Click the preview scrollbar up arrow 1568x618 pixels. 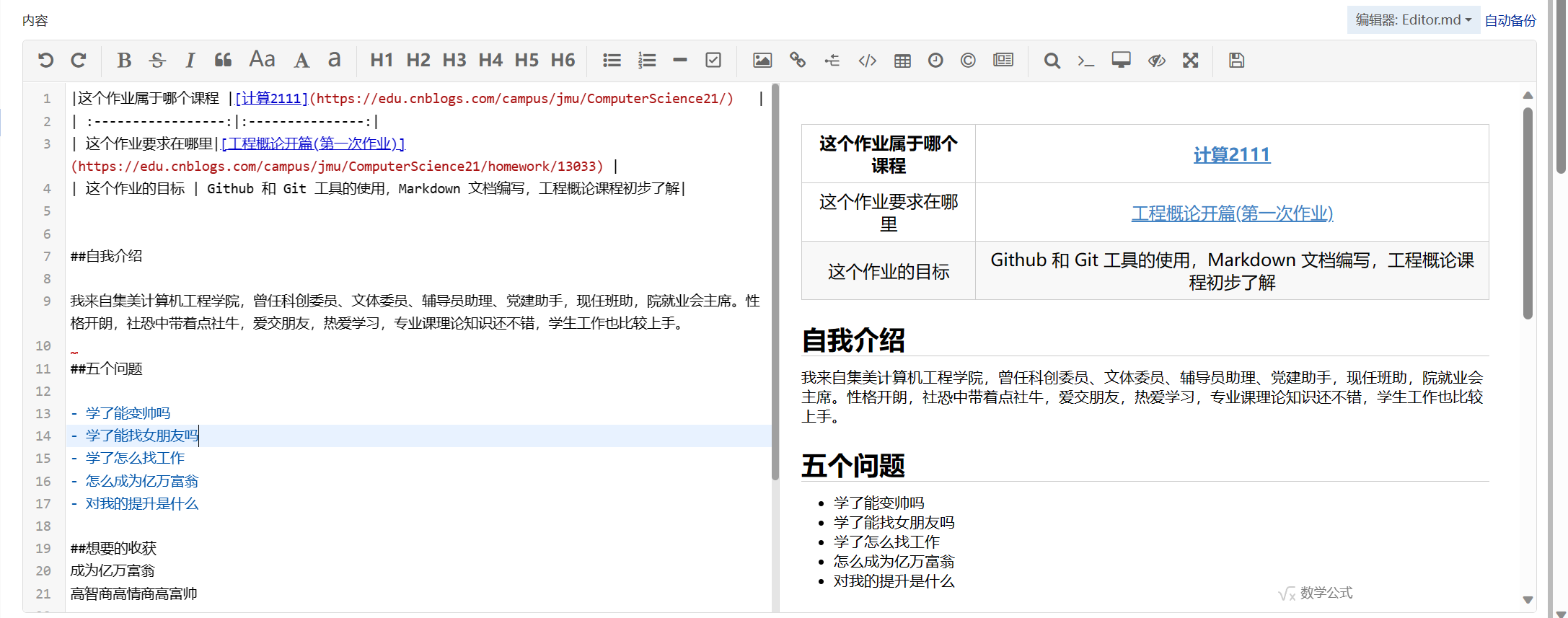[x=1528, y=95]
